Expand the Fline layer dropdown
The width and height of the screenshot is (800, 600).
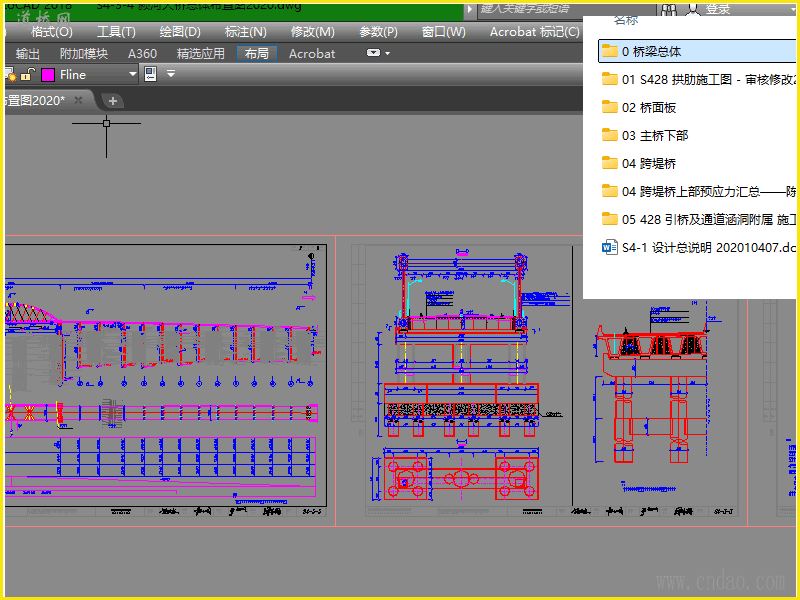tap(132, 74)
